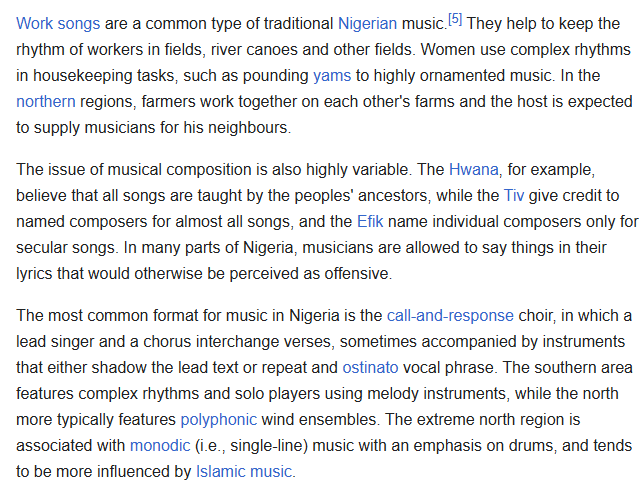Open the Work songs link
This screenshot has height=494, width=641.
click(x=58, y=24)
